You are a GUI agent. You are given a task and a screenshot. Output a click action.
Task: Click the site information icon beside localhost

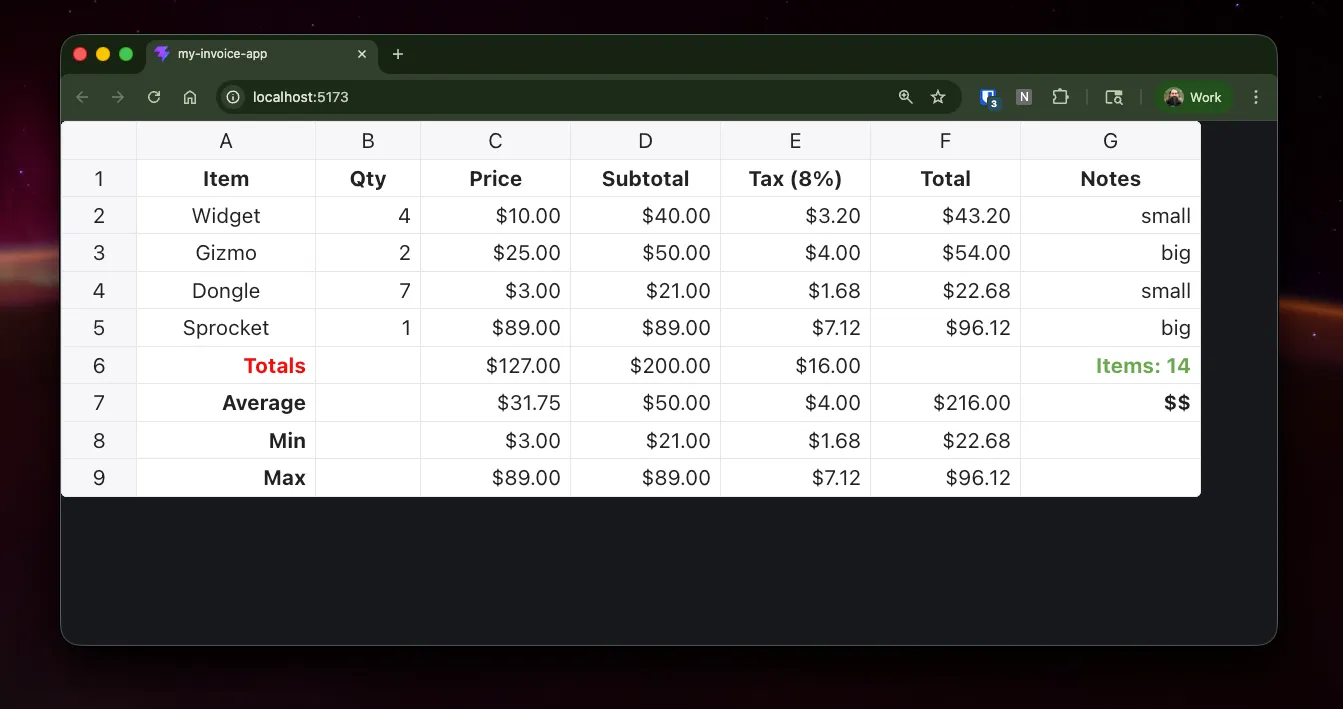coord(234,97)
